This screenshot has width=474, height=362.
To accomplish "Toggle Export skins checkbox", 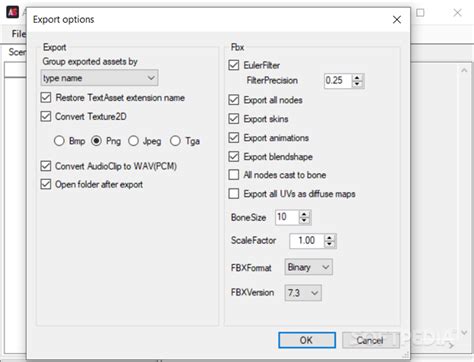I will click(234, 119).
